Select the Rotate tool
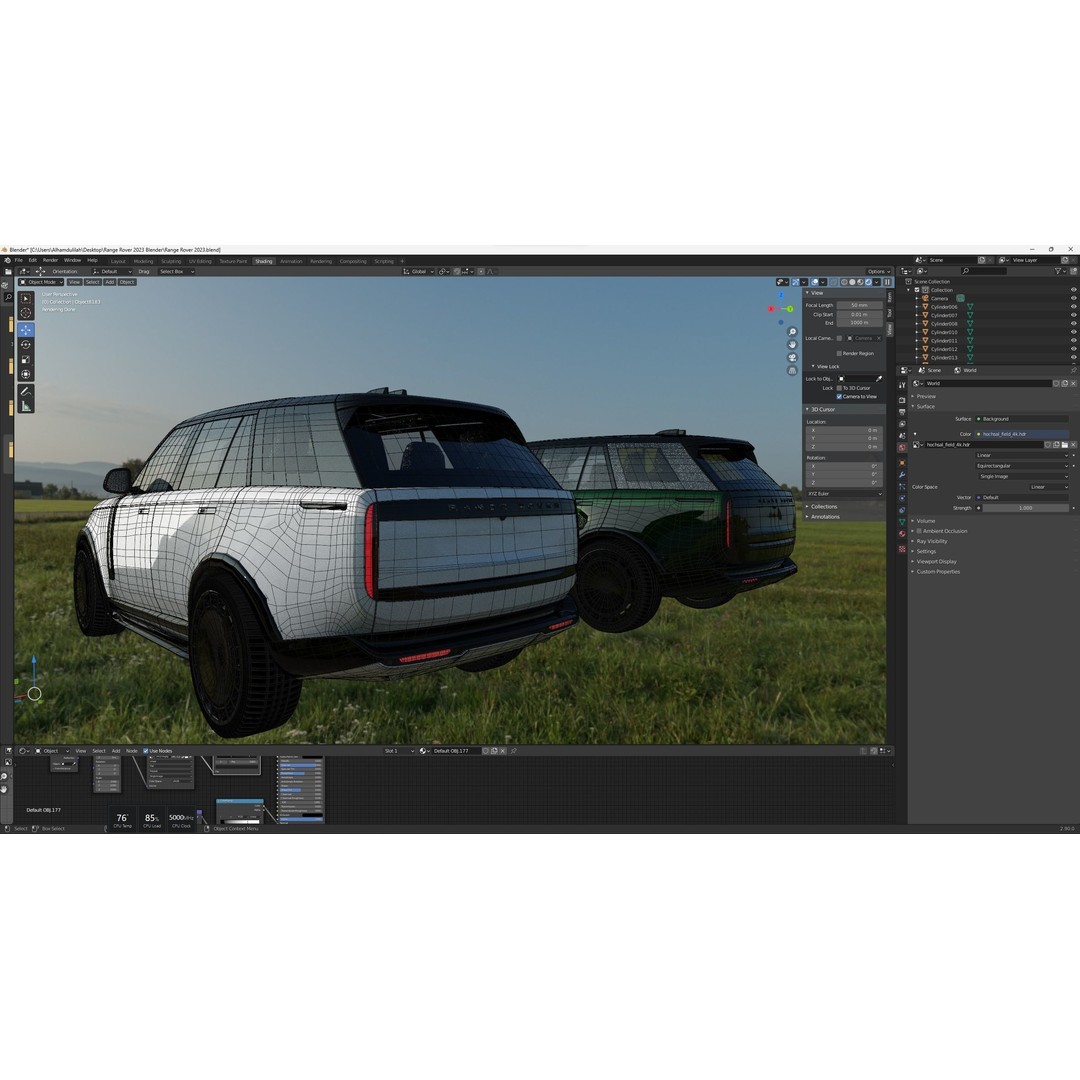The image size is (1080, 1080). point(25,344)
